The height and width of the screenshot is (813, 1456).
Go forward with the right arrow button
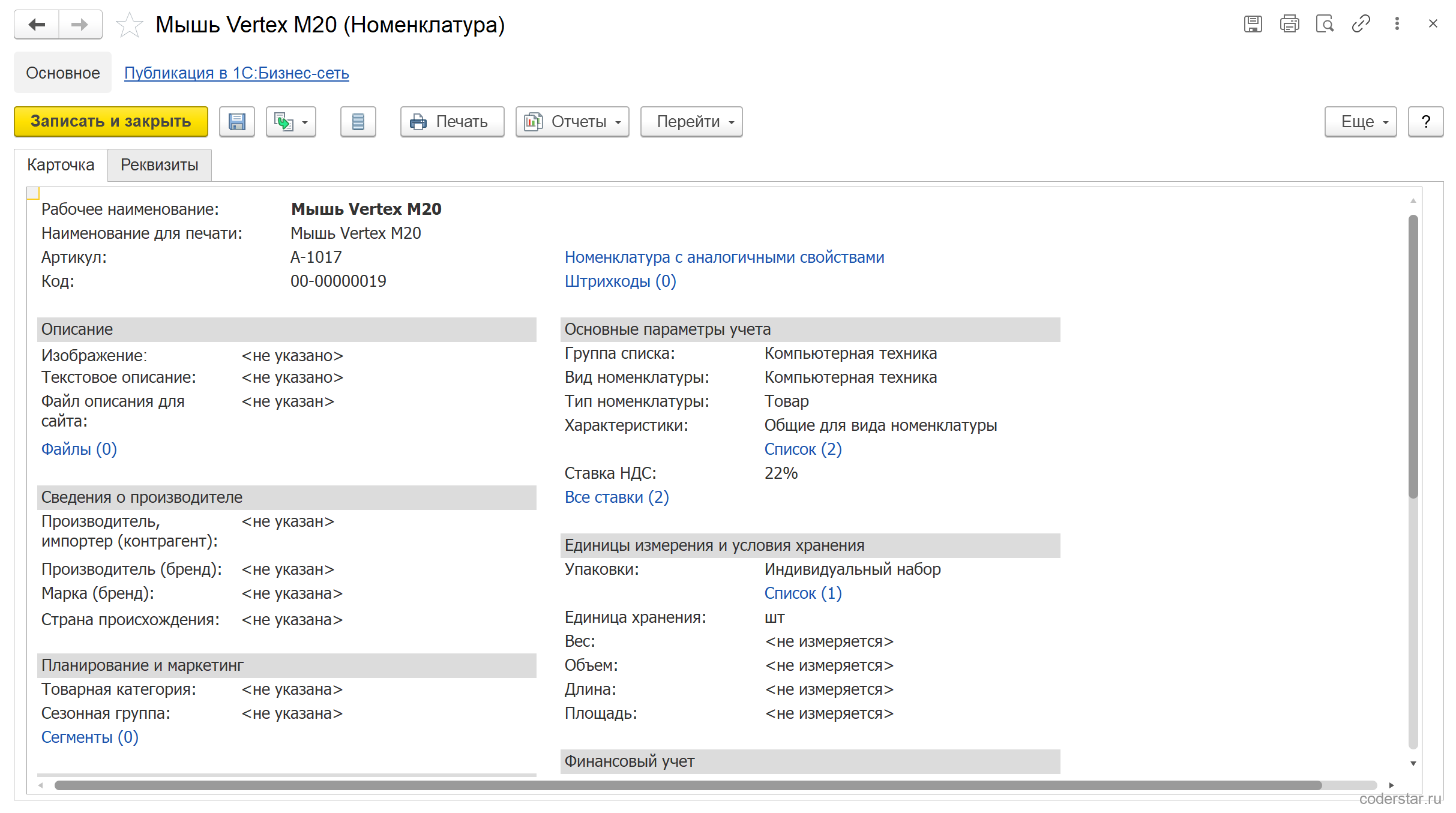[80, 25]
